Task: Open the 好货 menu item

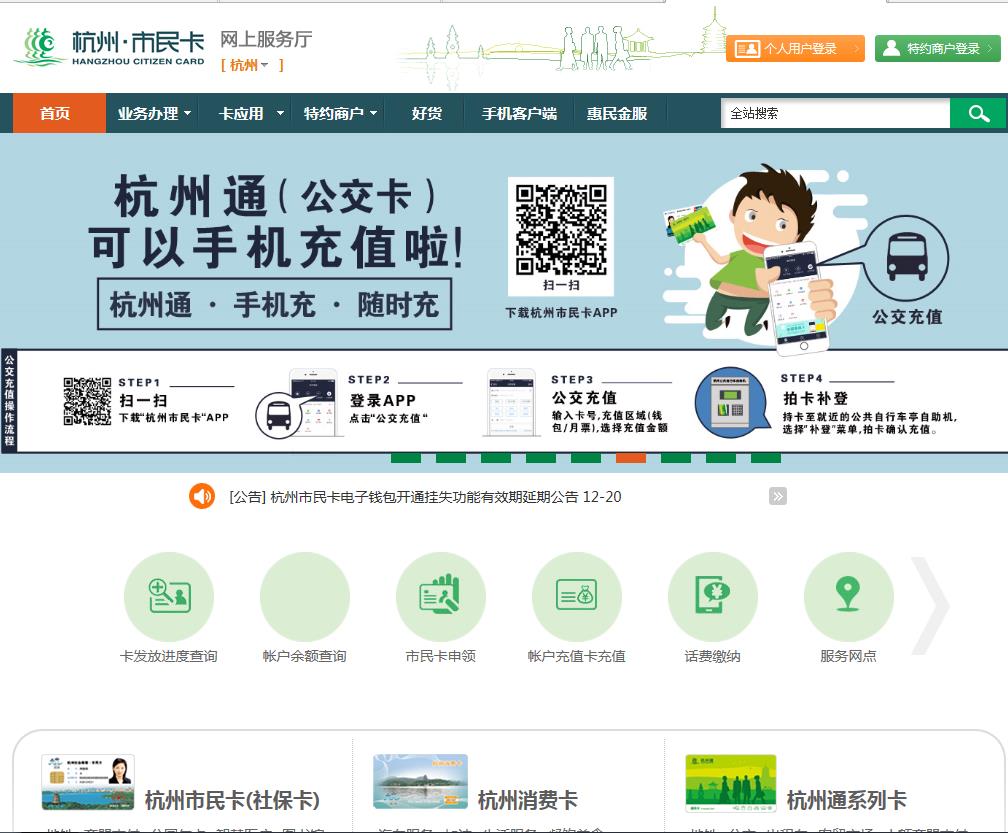Action: 427,113
